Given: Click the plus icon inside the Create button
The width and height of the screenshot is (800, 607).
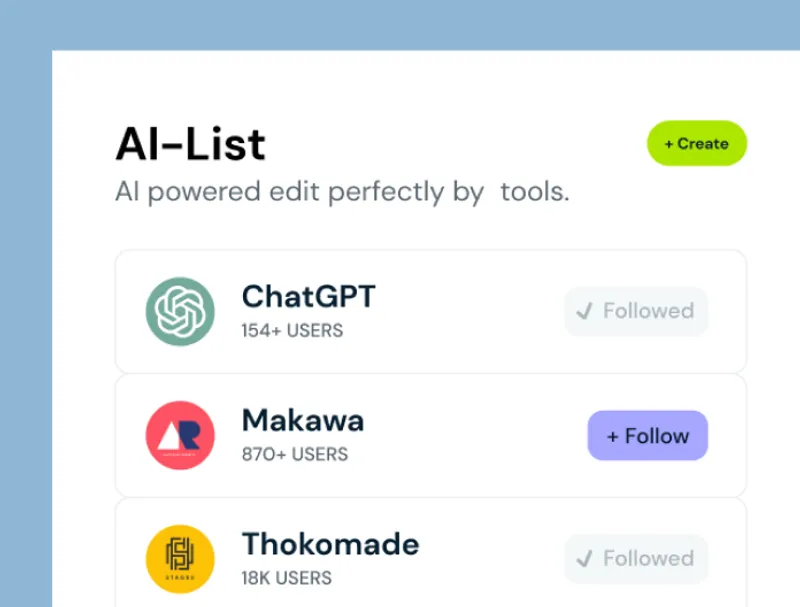Looking at the screenshot, I should click(x=669, y=143).
